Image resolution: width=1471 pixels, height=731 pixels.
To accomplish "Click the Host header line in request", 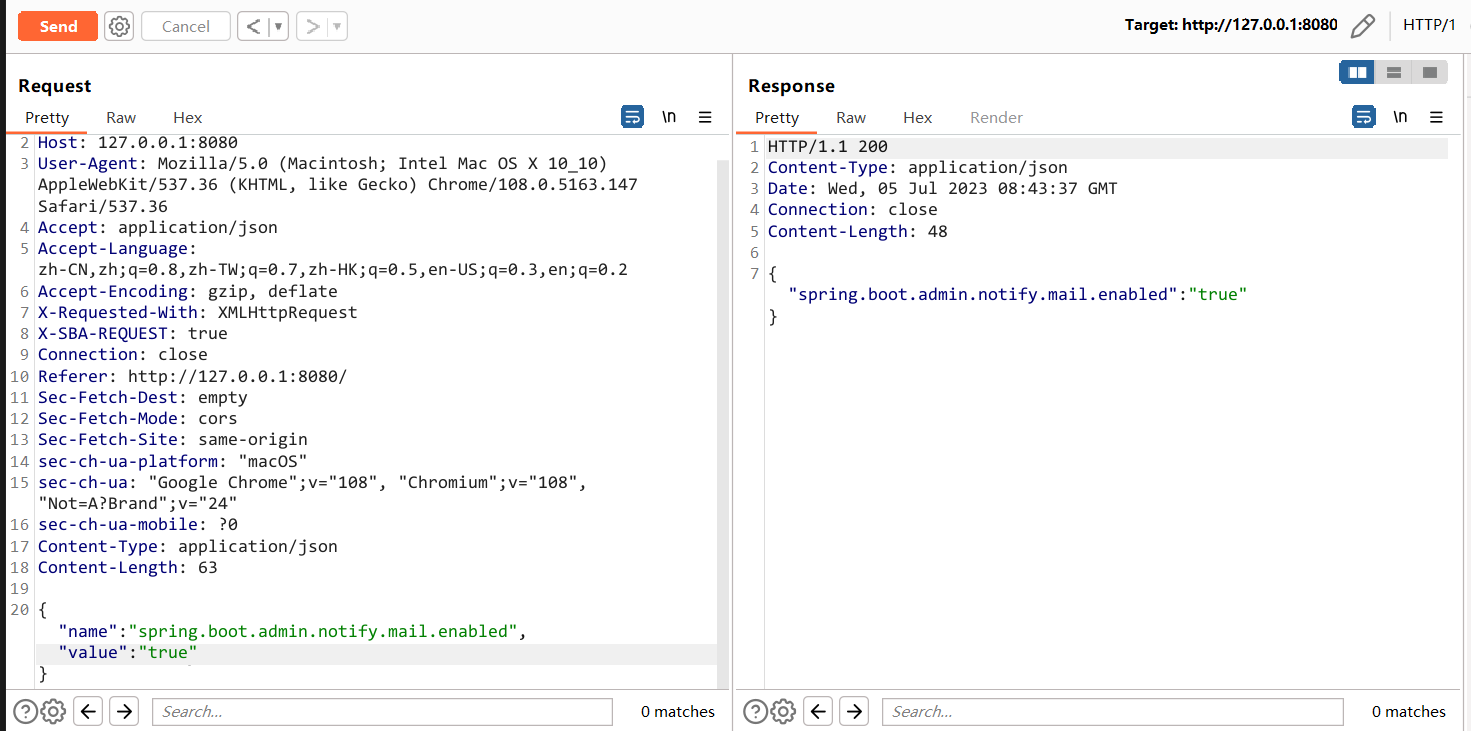I will [x=138, y=143].
